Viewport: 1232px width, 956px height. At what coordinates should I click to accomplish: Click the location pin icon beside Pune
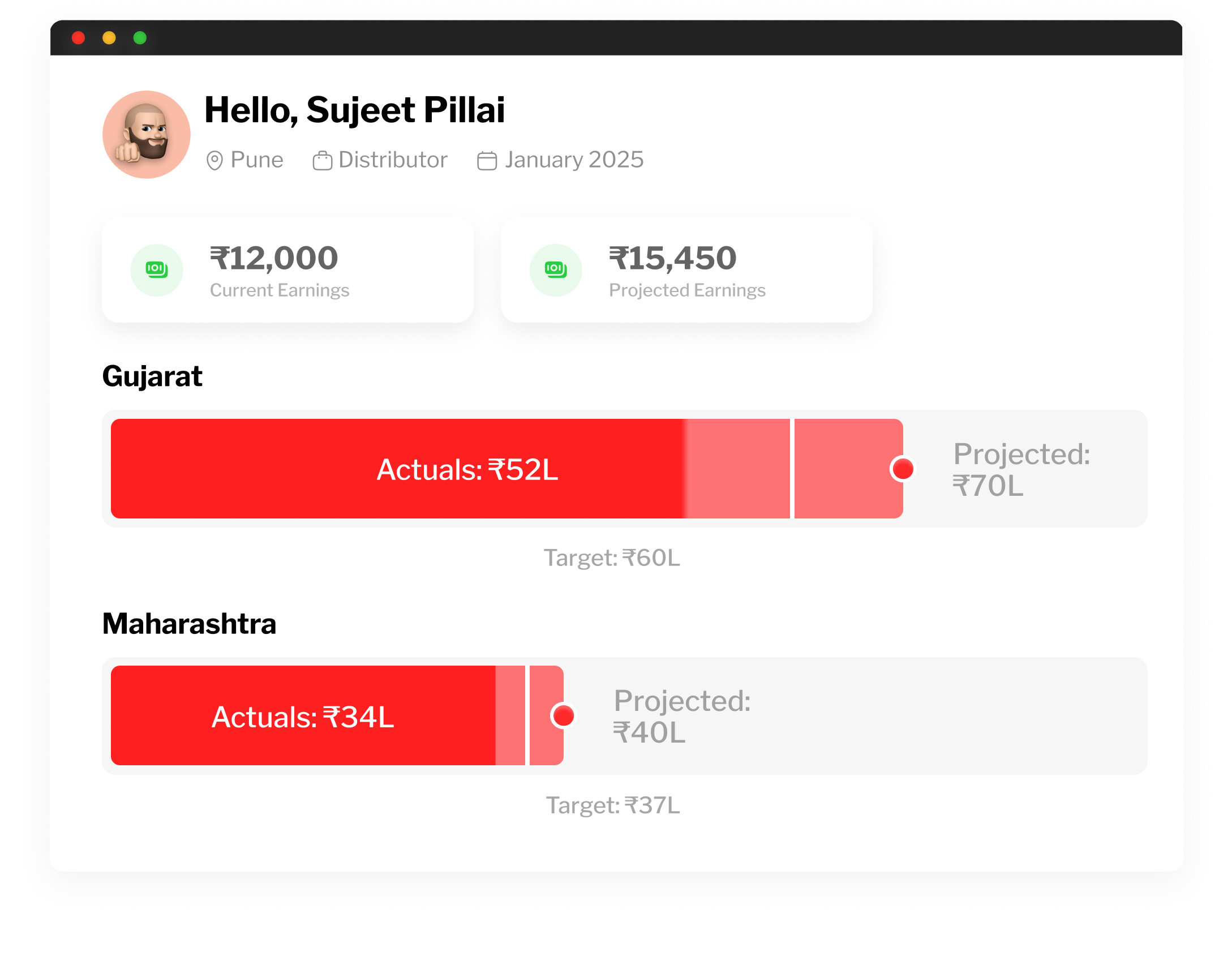click(214, 161)
